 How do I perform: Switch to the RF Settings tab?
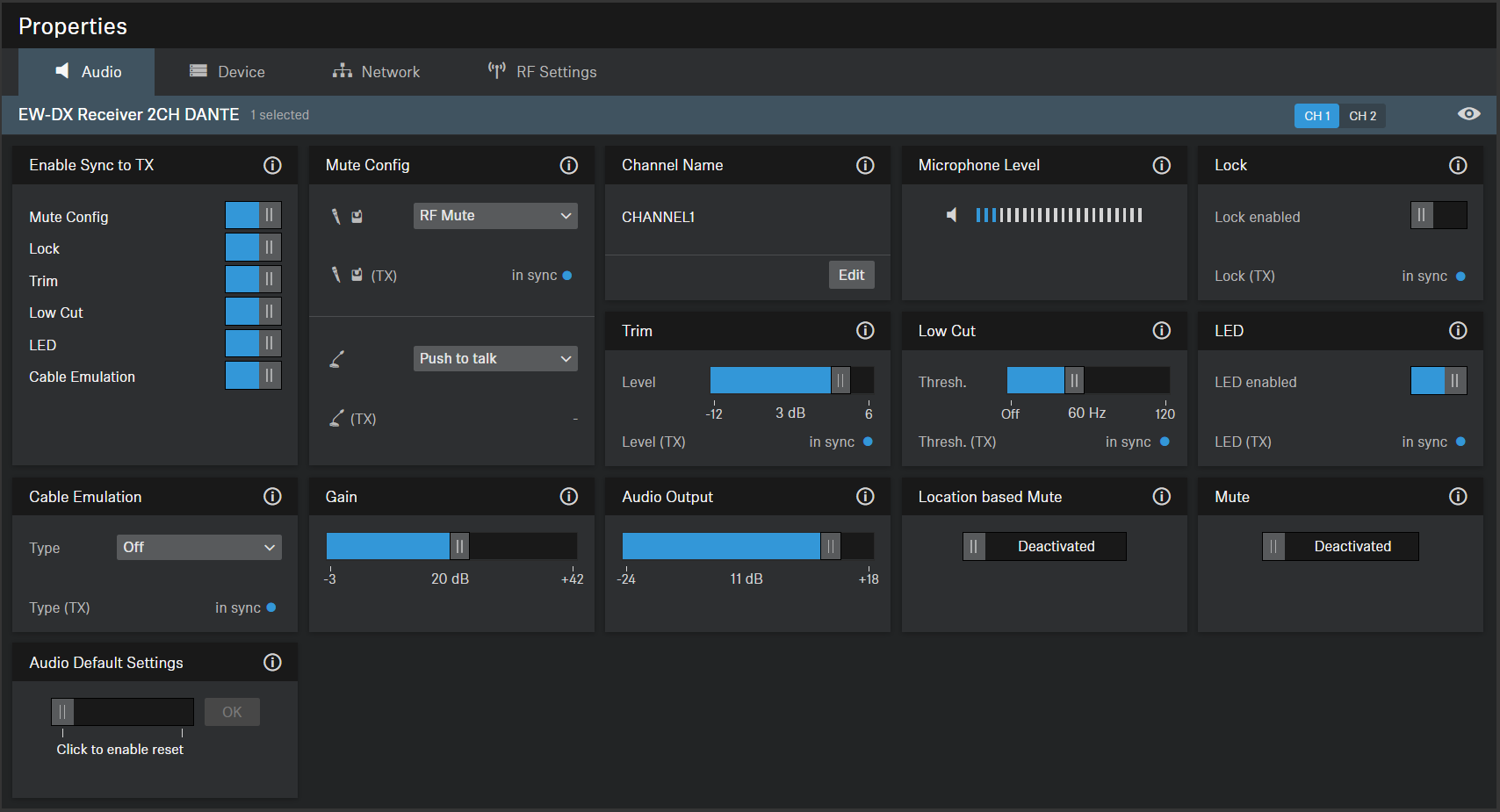[x=542, y=72]
